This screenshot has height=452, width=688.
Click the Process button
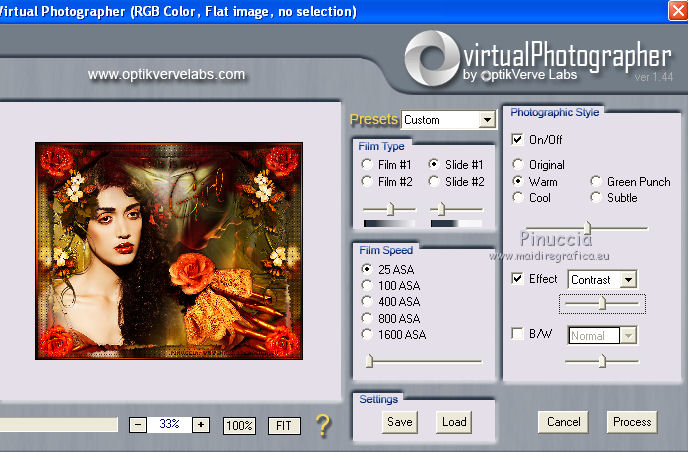pos(632,422)
